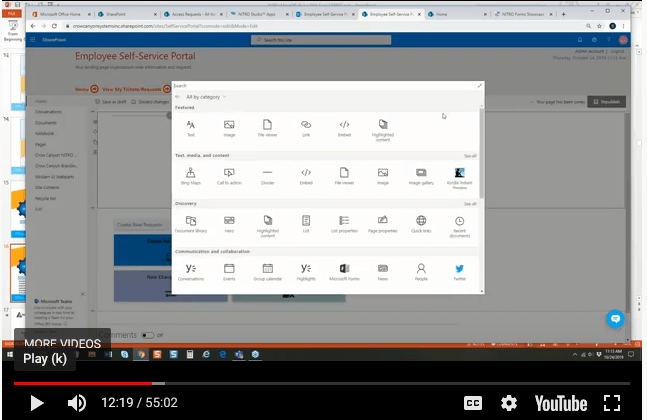This screenshot has width=647, height=420.
Task: Click the web part Search field
Action: click(320, 86)
